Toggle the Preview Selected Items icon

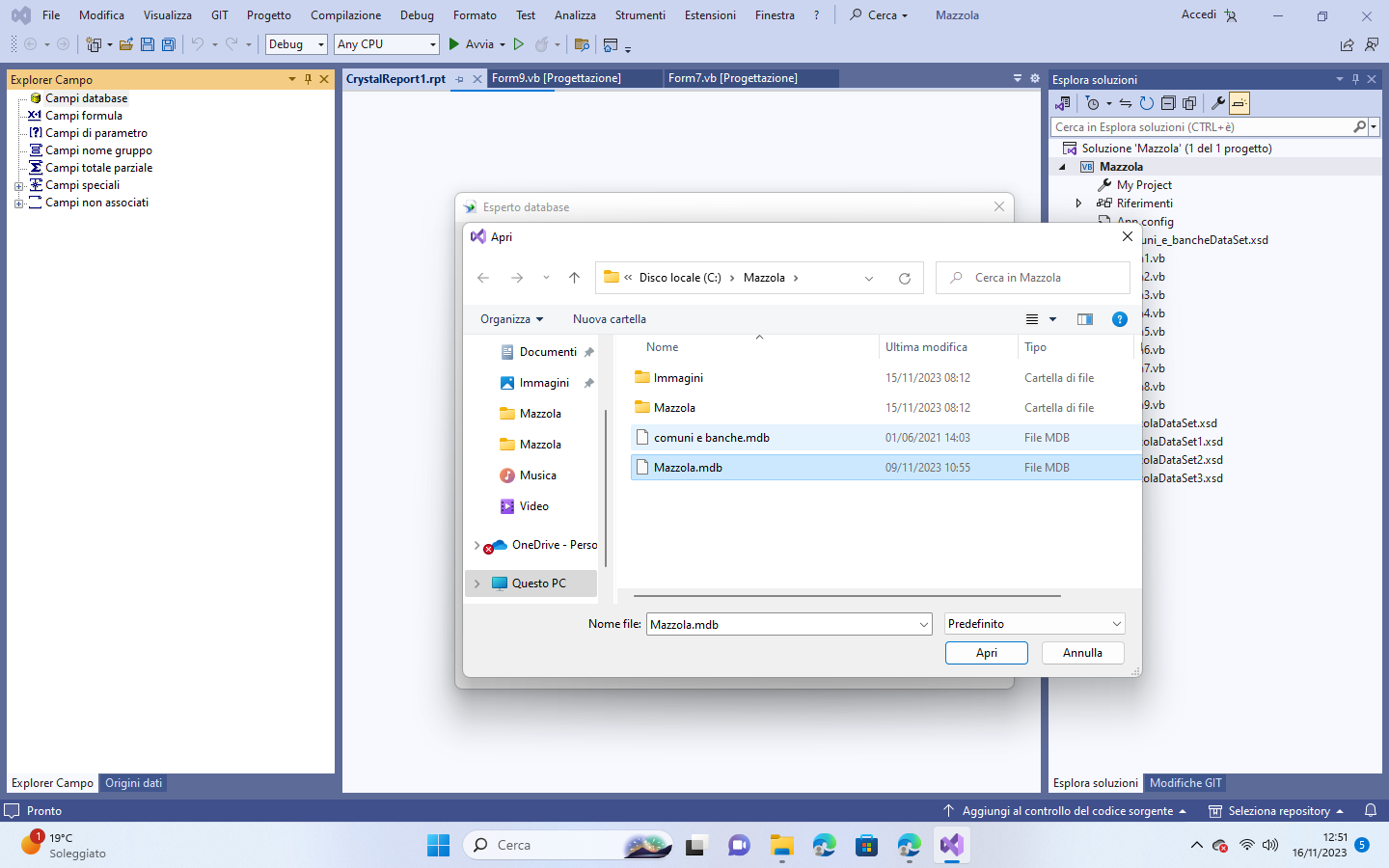point(1239,103)
